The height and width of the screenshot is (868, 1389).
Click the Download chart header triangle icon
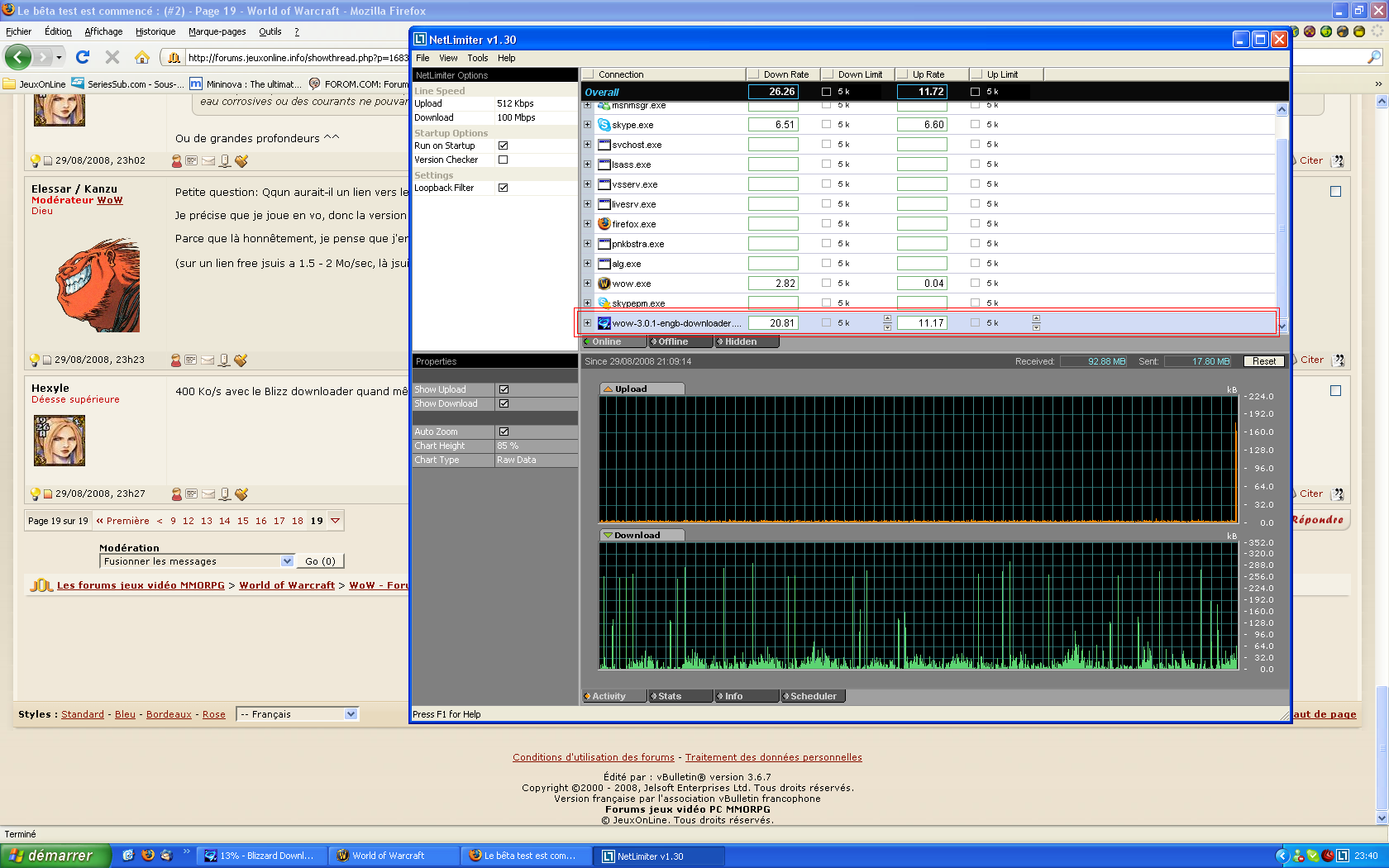[x=608, y=536]
